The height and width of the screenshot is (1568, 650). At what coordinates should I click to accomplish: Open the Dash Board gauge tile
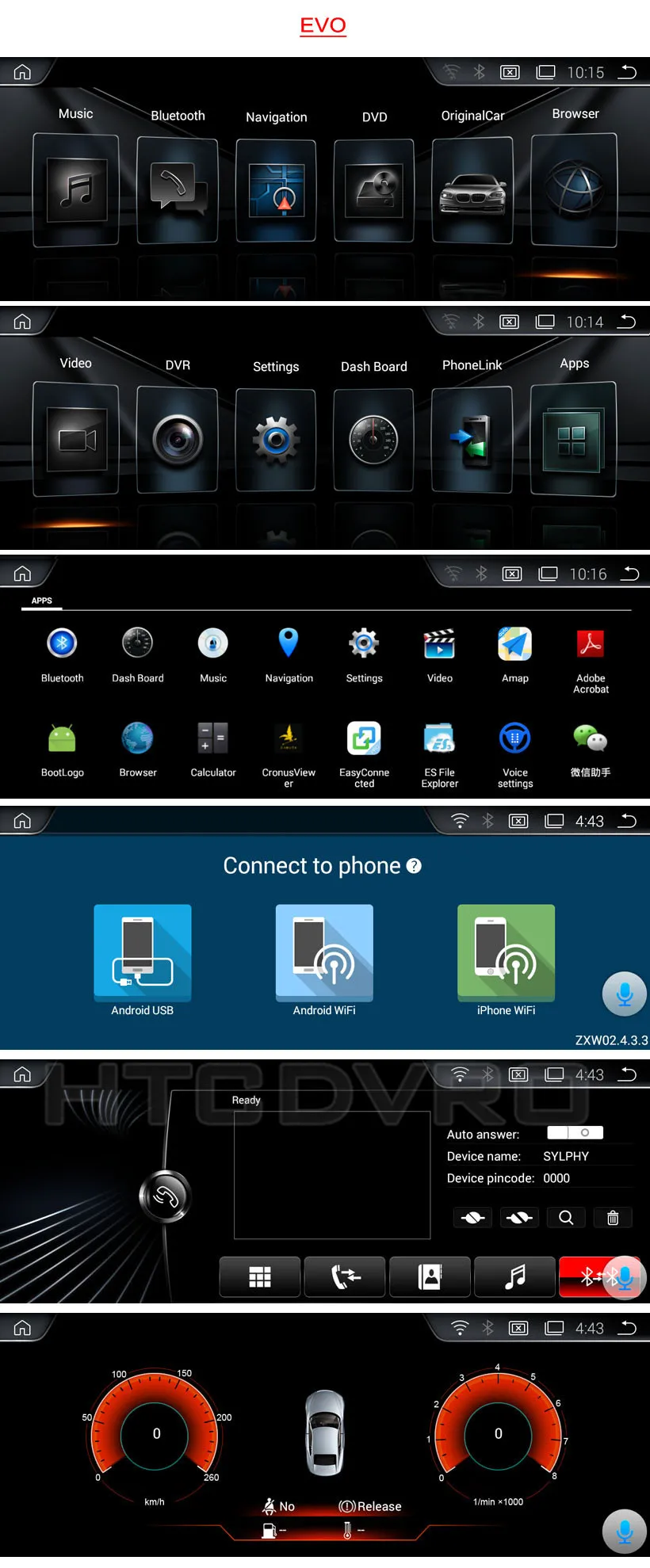(x=374, y=441)
